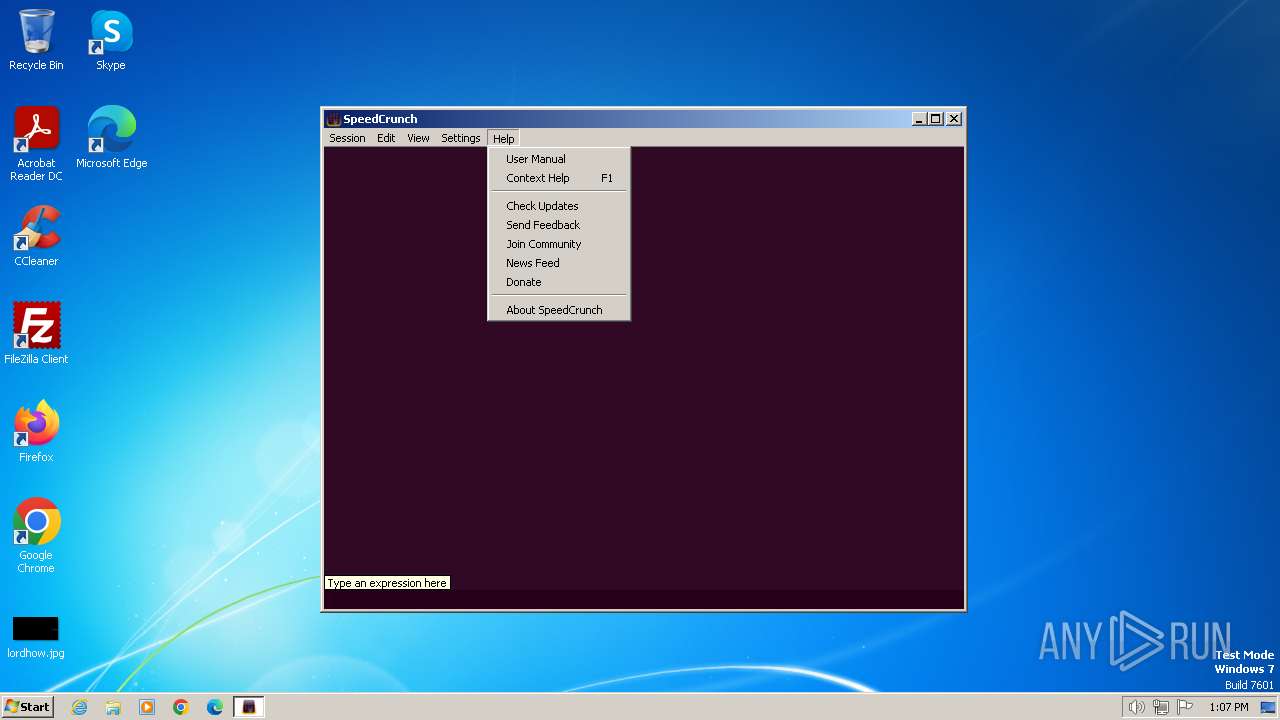Open Acrobat Reader DC shortcut

coord(36,143)
